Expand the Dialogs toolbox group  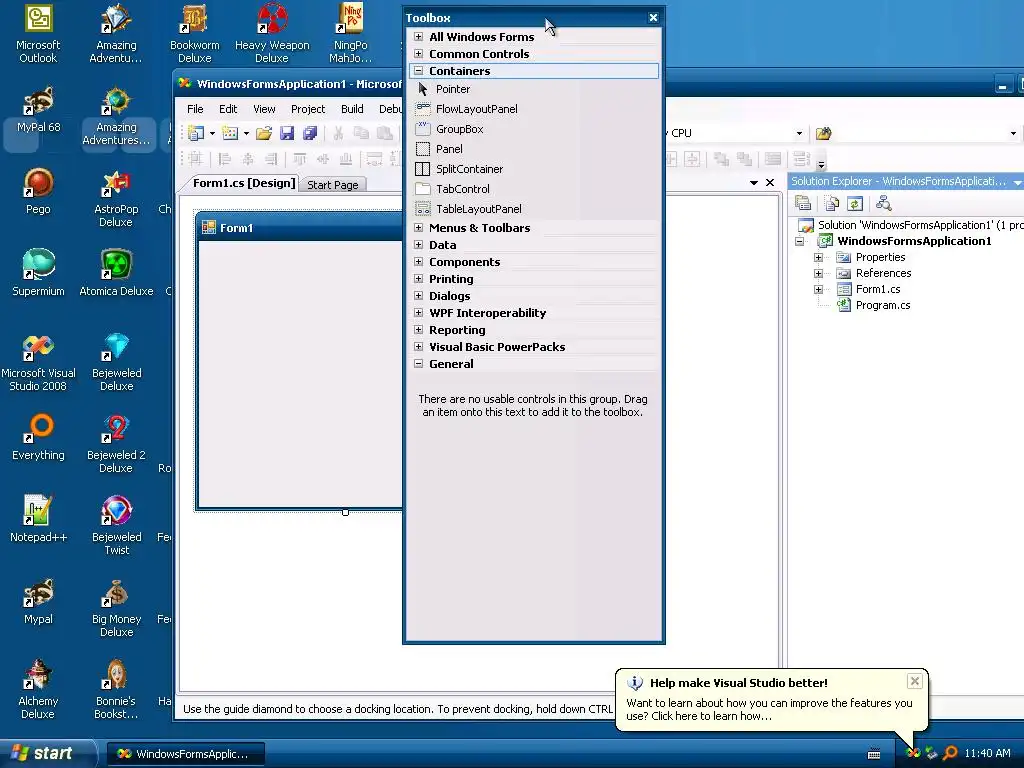tap(419, 296)
